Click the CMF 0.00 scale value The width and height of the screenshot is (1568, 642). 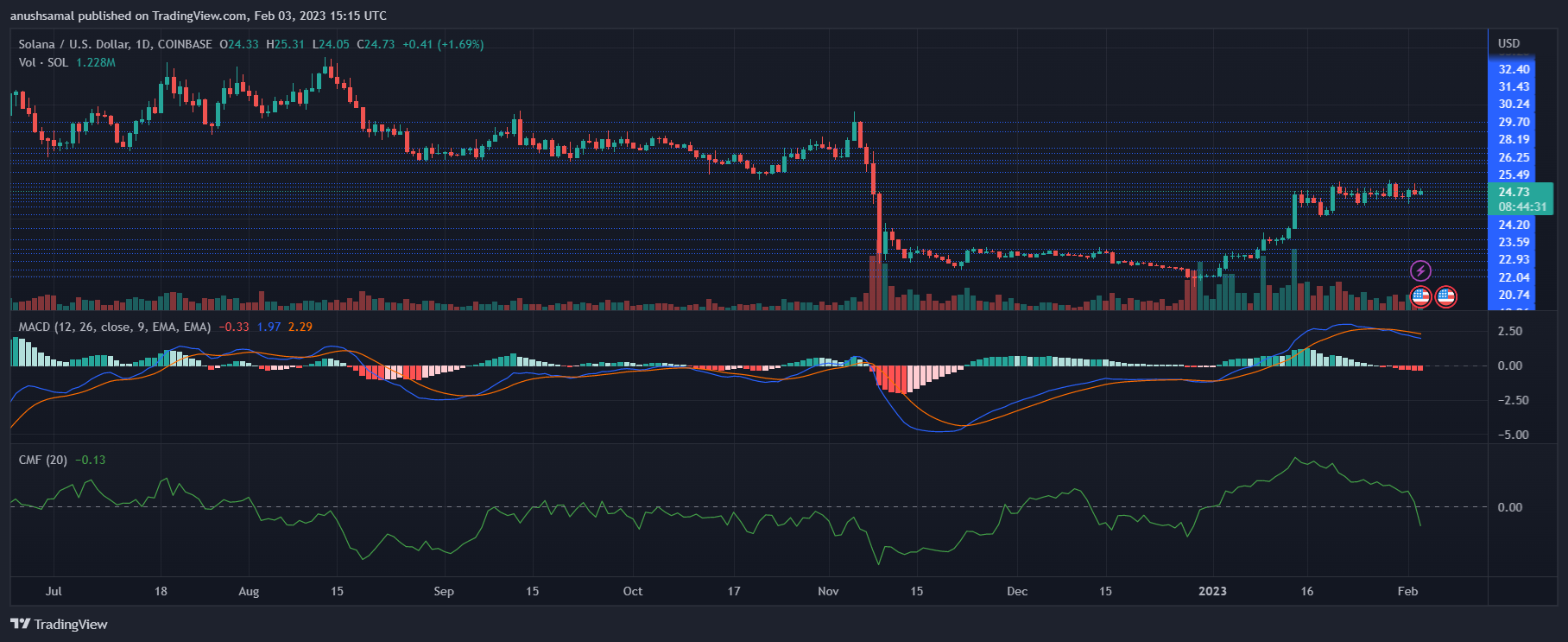click(1509, 507)
